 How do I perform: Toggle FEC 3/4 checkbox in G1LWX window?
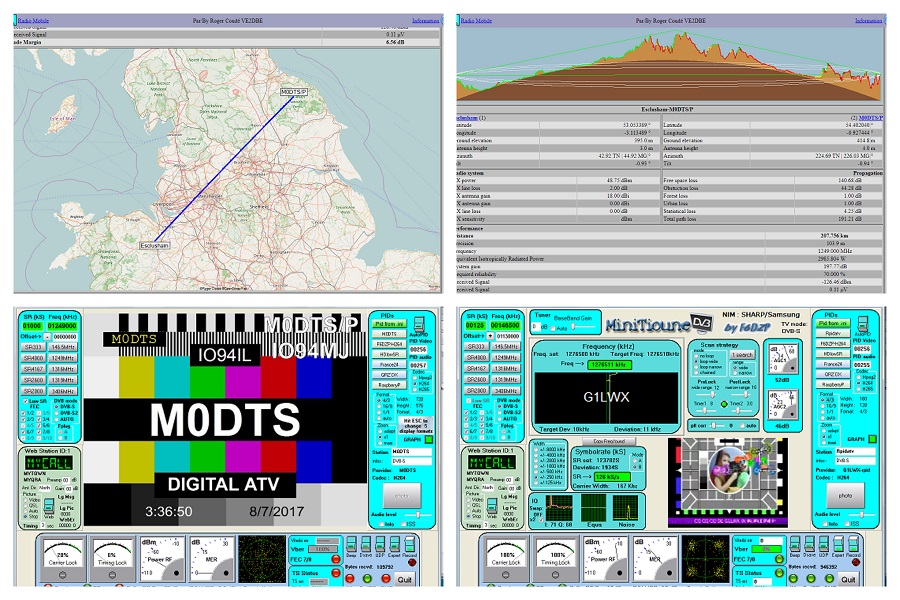pyautogui.click(x=483, y=419)
